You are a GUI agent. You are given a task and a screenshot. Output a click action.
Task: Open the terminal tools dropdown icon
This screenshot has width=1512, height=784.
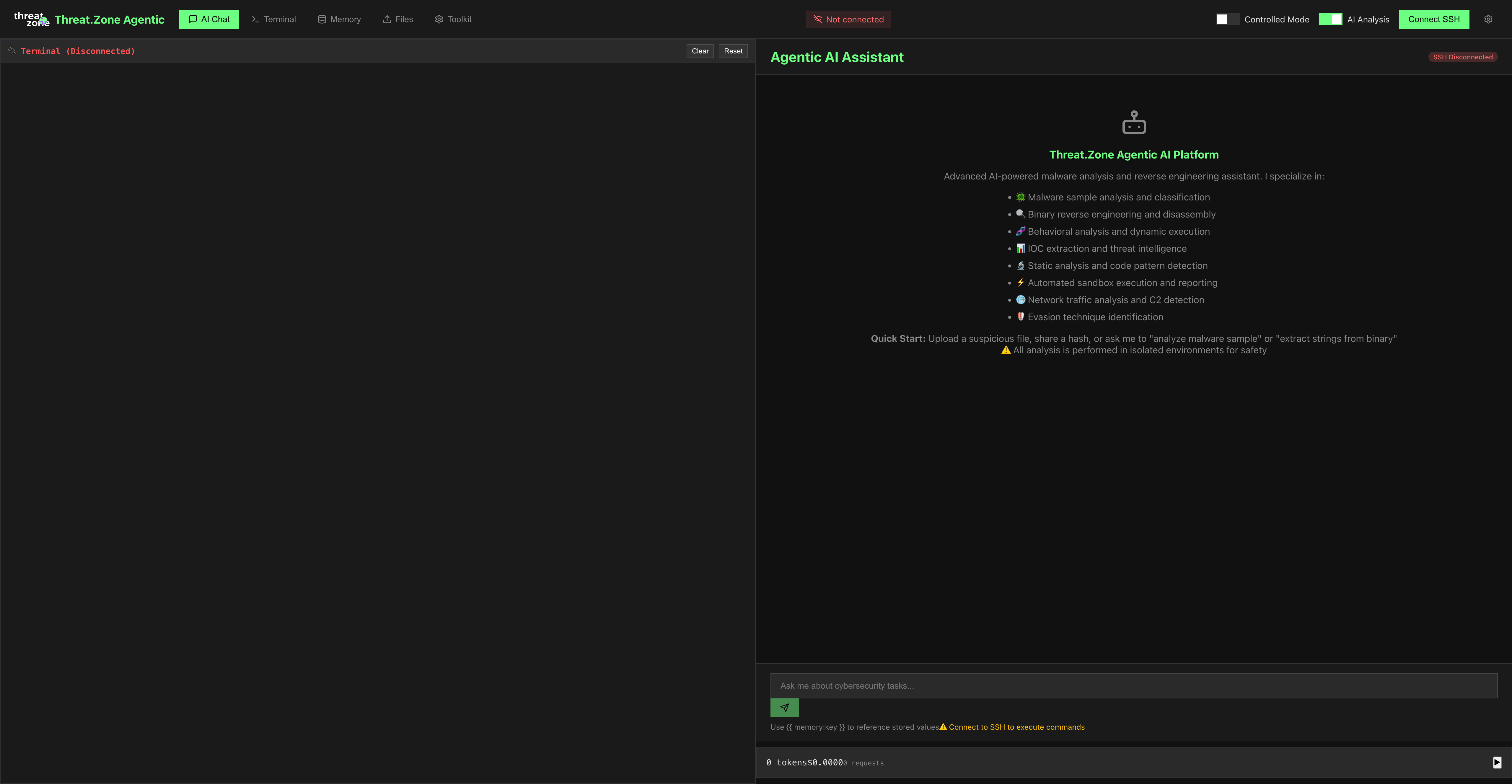[11, 50]
